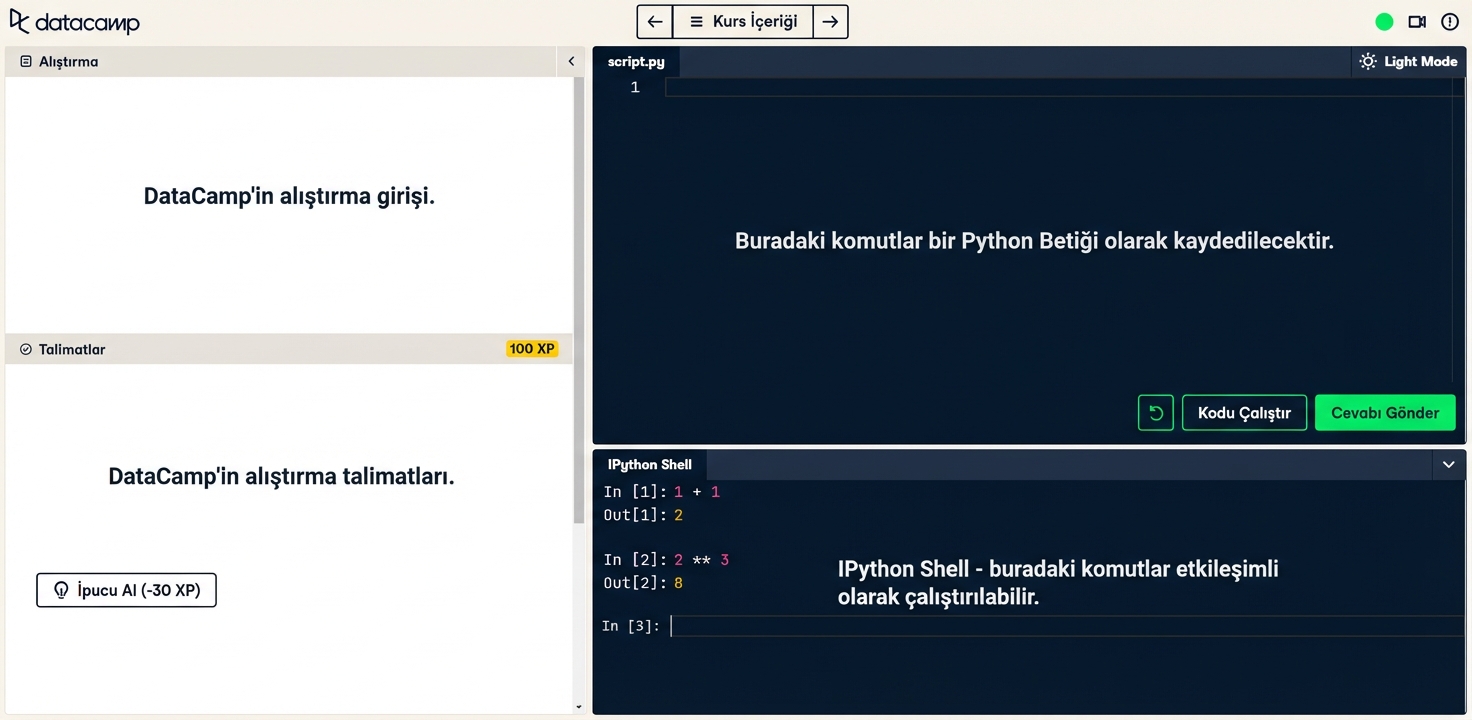Reset the code with circular arrow icon
The height and width of the screenshot is (720, 1472).
(x=1155, y=412)
